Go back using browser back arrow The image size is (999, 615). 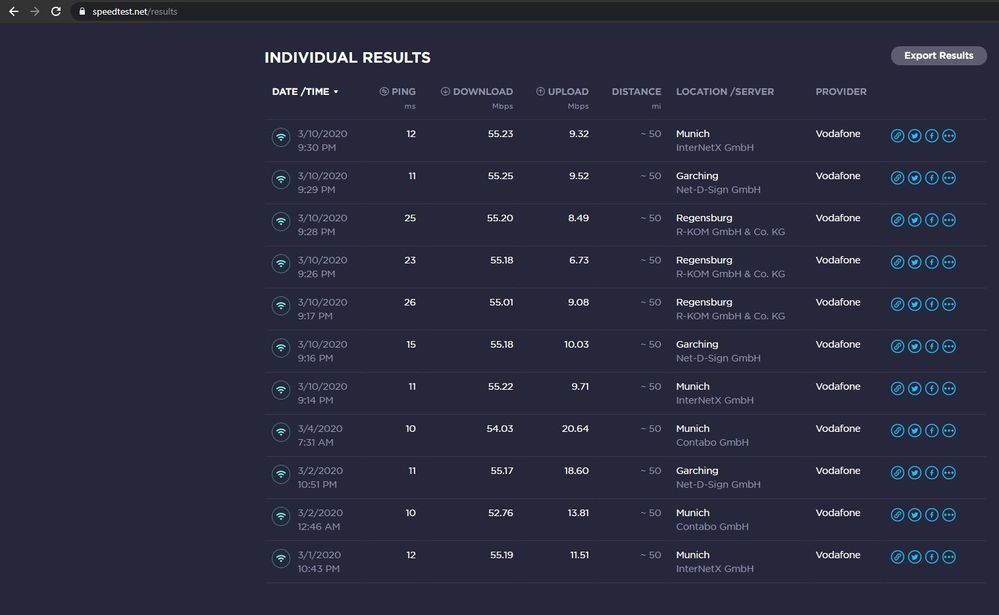[13, 11]
